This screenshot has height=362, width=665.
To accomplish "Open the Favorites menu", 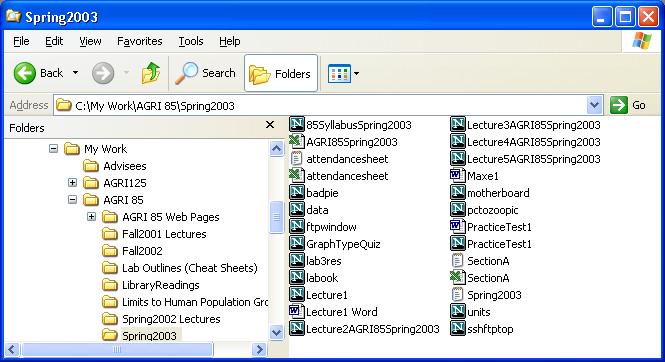I will (x=140, y=41).
